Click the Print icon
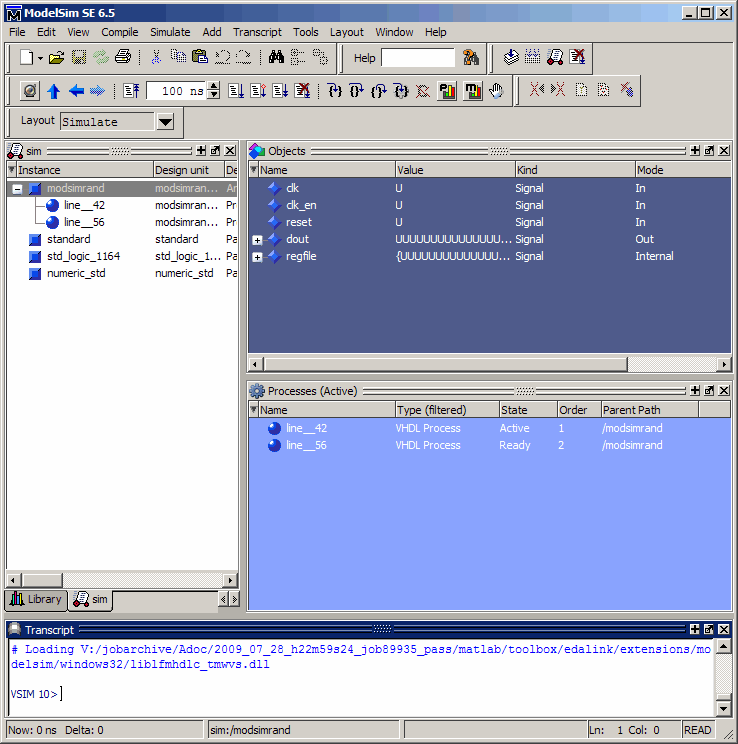The width and height of the screenshot is (738, 744). (123, 57)
